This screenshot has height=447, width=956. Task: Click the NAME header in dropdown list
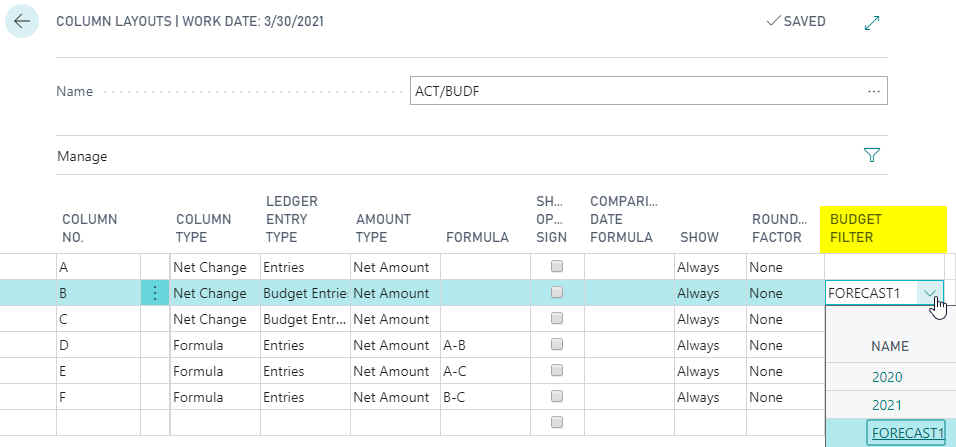pyautogui.click(x=890, y=346)
